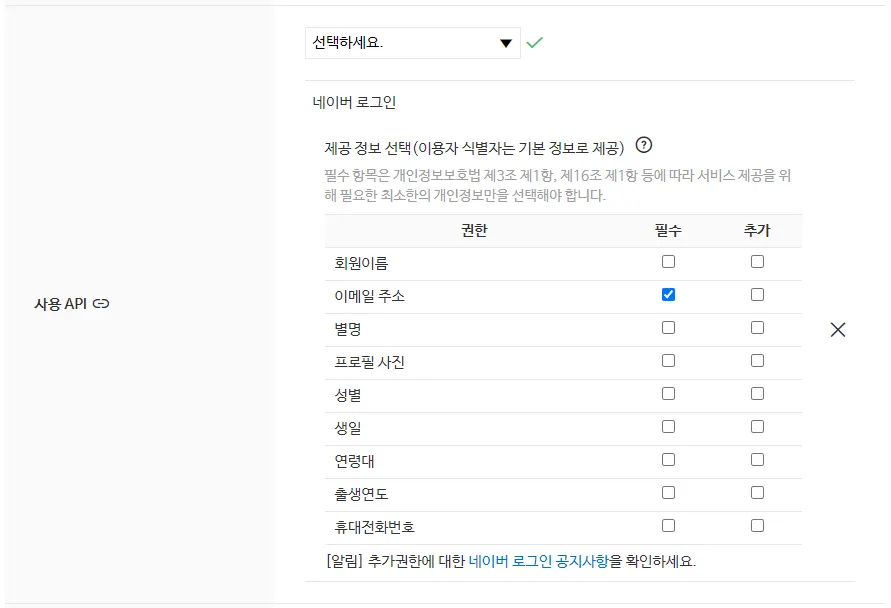The image size is (891, 608).
Task: Enable 연령대 필수 checkbox
Action: click(x=668, y=460)
